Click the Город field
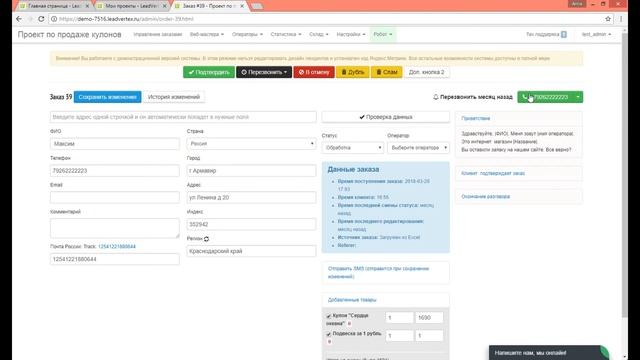The width and height of the screenshot is (640, 360). tap(251, 171)
